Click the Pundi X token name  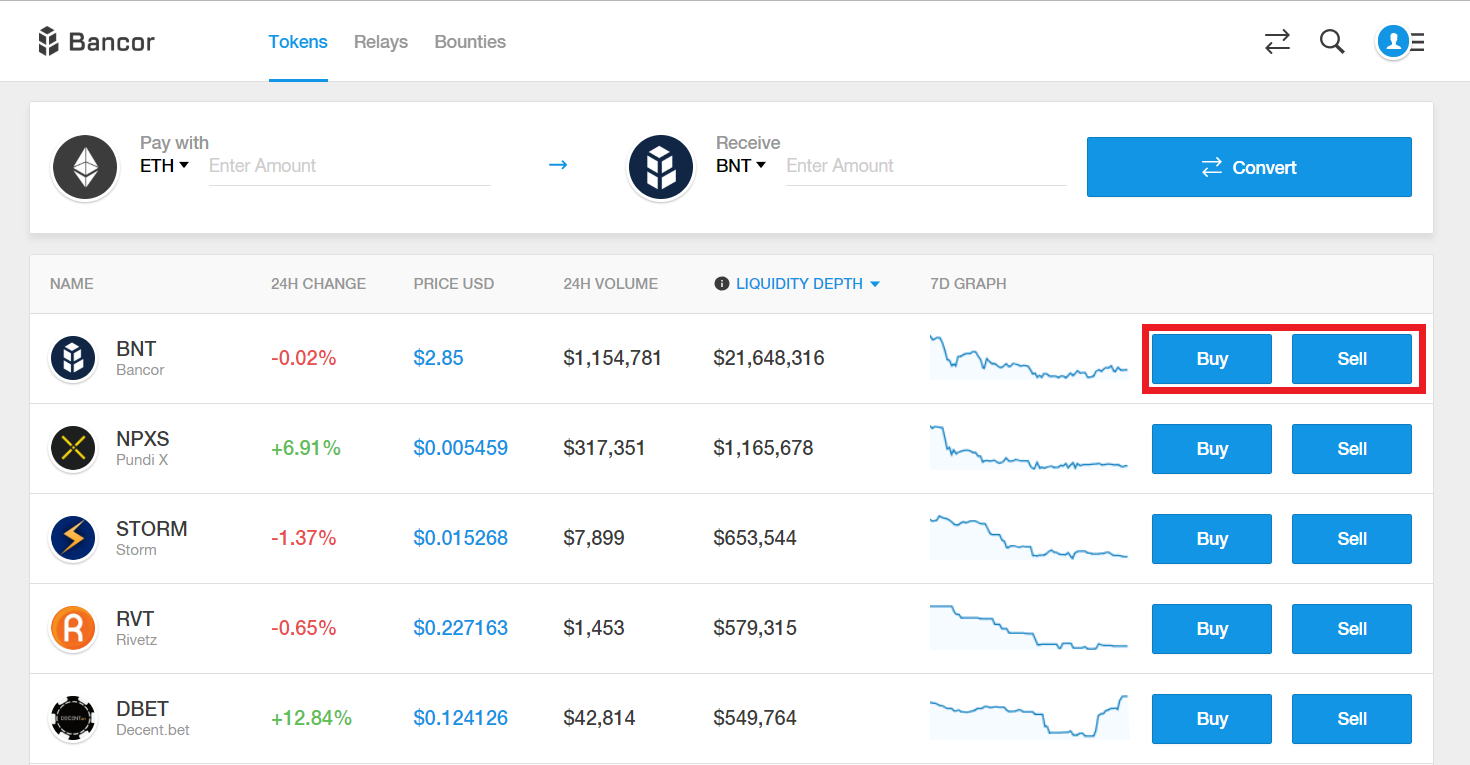142,460
